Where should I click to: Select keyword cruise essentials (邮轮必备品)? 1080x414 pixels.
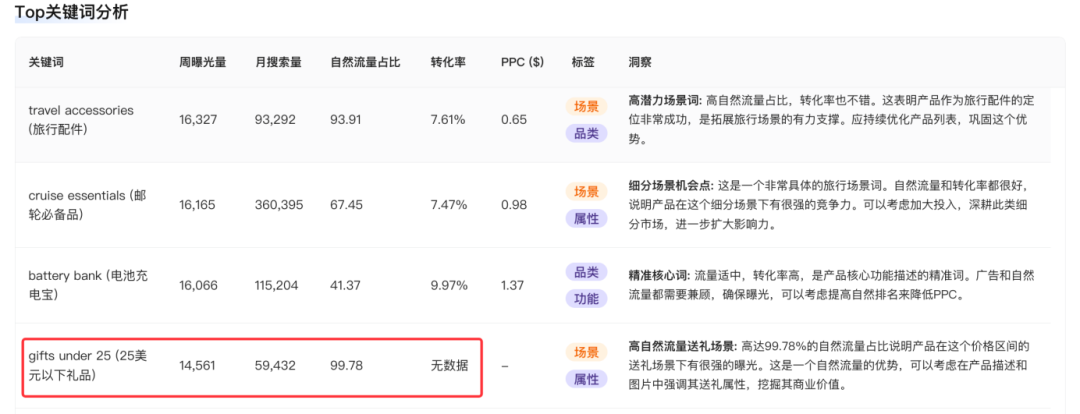click(x=87, y=205)
